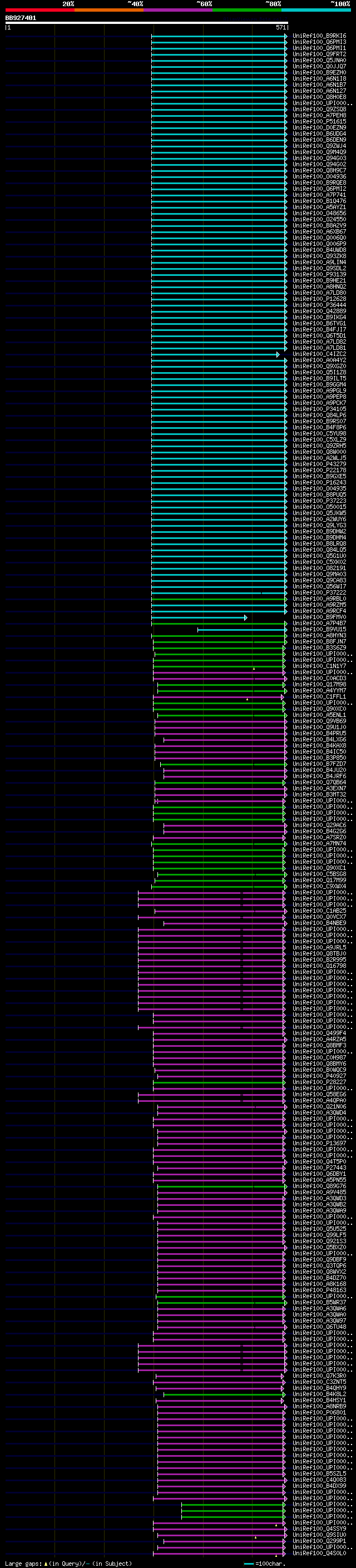Select hit label UniRef100_P13697
The image size is (356, 1568).
(319, 1143)
